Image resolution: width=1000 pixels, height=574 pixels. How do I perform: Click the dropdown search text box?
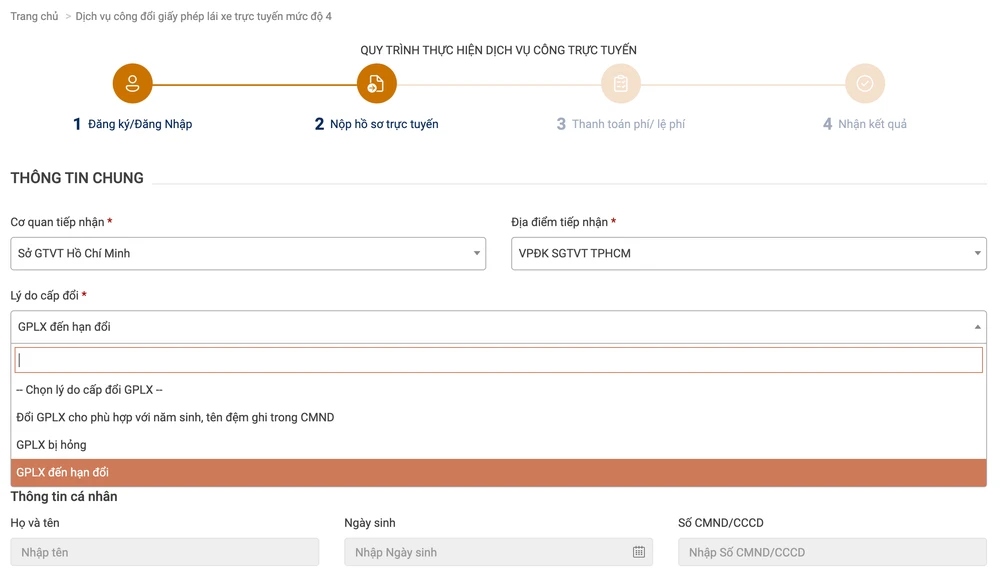(498, 360)
